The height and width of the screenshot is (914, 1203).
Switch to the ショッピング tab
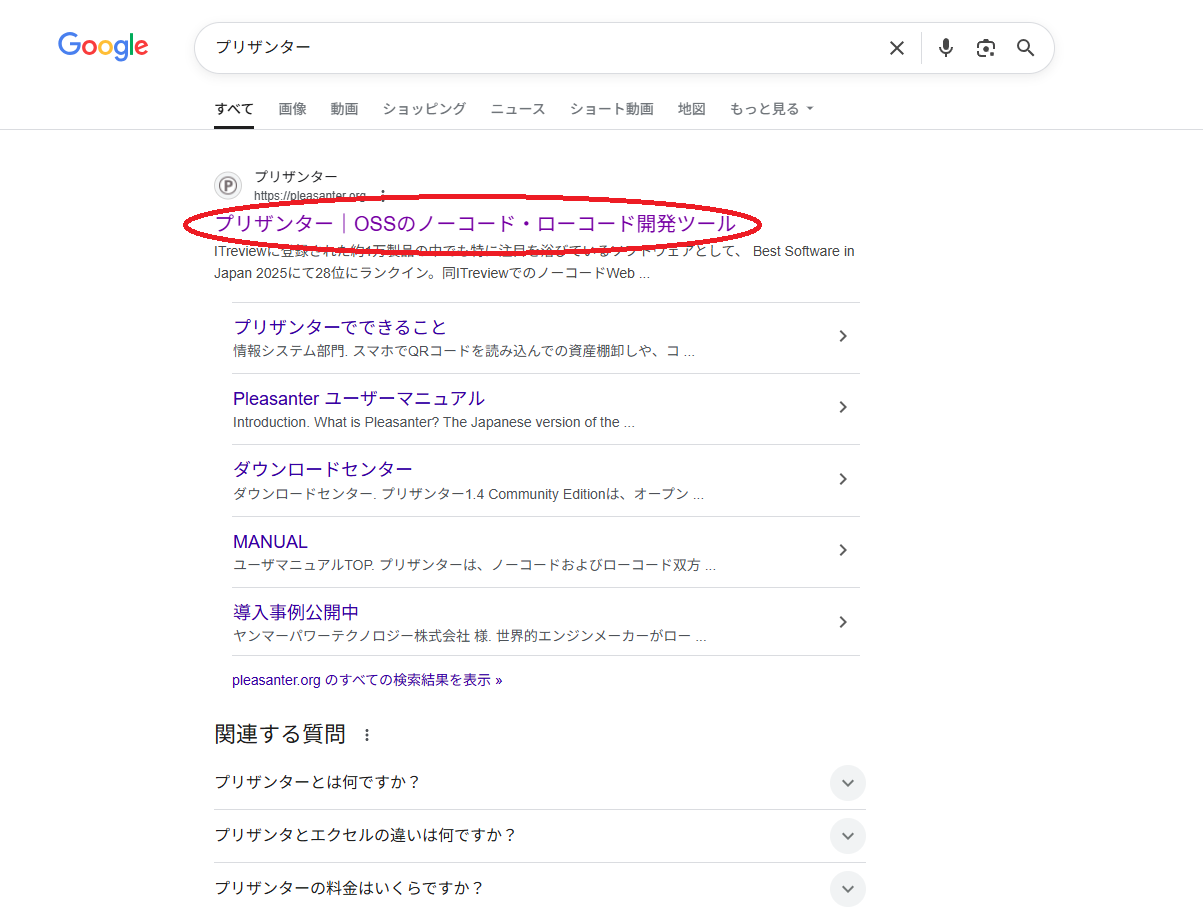click(425, 109)
